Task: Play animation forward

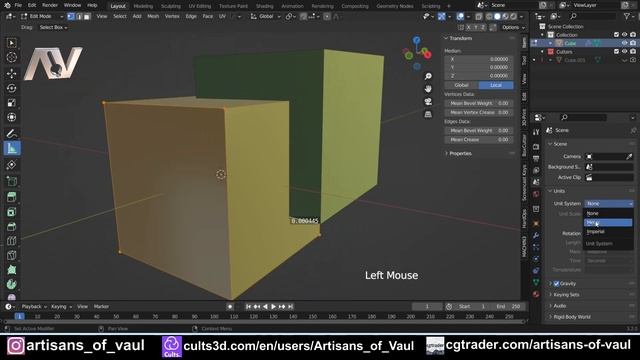Action: (x=273, y=307)
